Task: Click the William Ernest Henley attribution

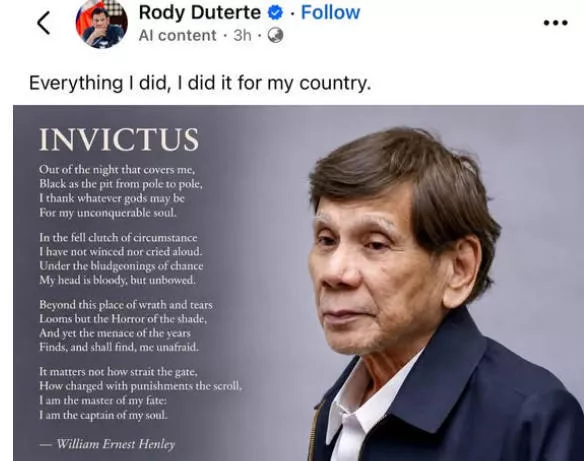Action: [x=108, y=444]
